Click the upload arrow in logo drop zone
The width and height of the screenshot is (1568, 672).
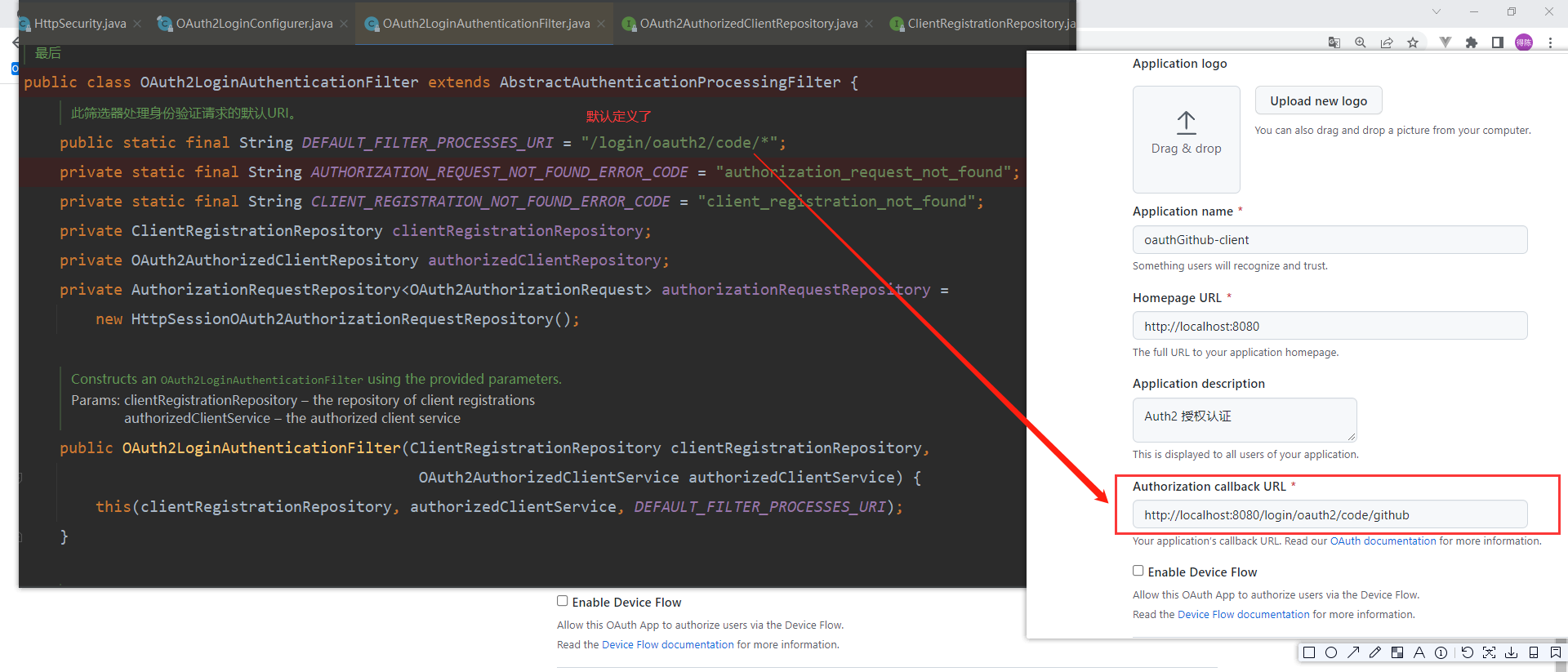pos(1187,123)
